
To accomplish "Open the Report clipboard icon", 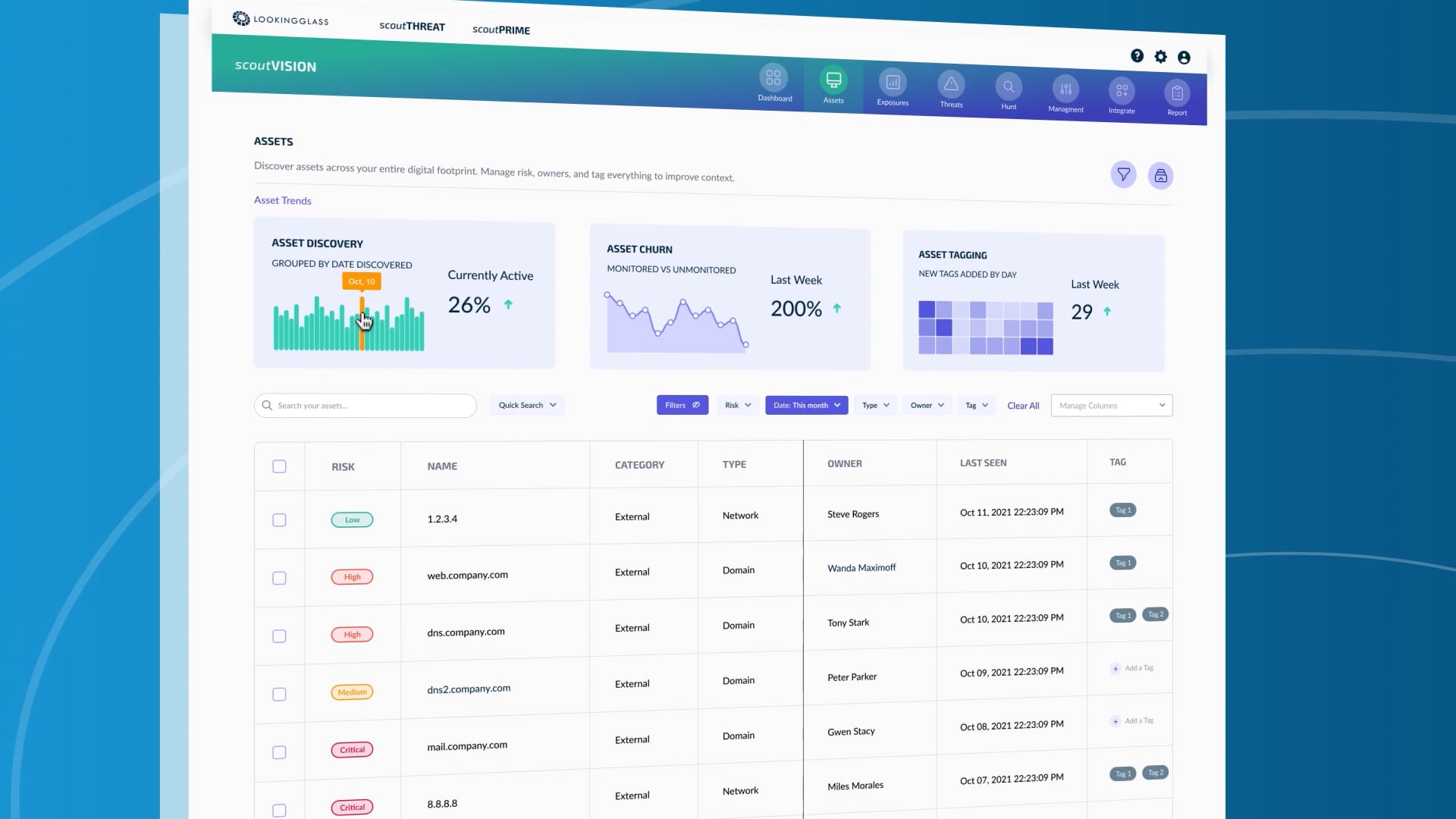I will [1177, 94].
